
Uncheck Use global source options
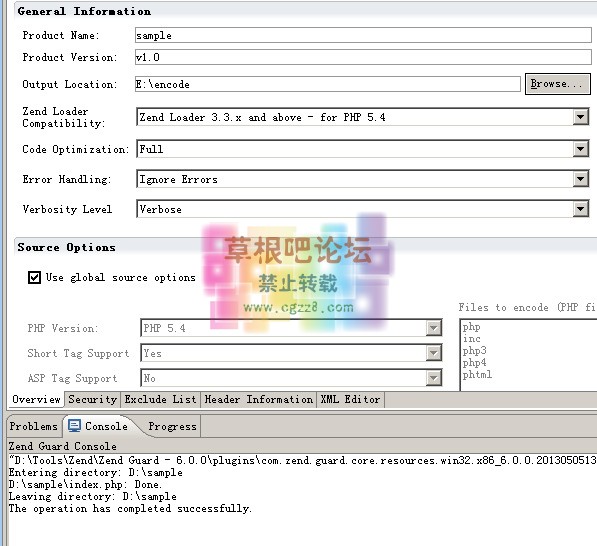[x=34, y=278]
